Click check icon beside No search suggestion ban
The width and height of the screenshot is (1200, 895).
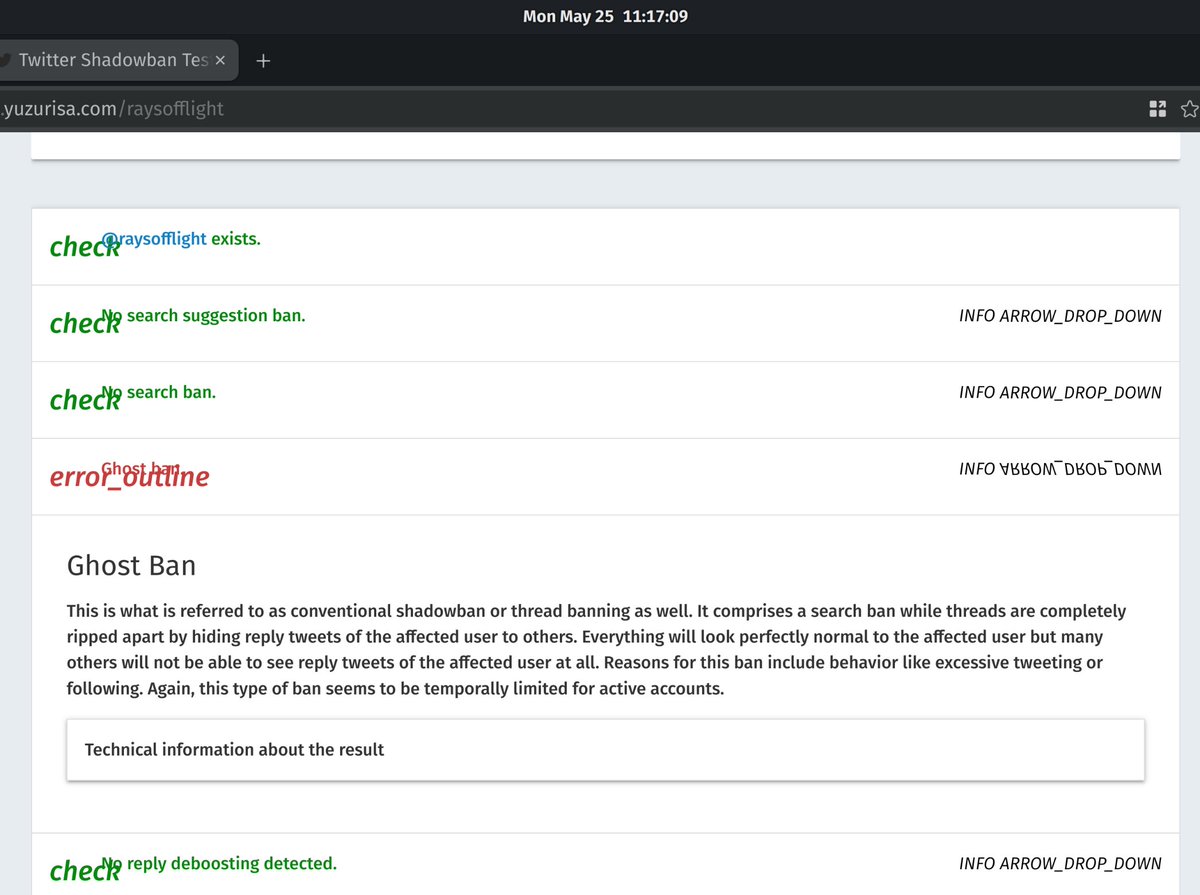pos(84,324)
